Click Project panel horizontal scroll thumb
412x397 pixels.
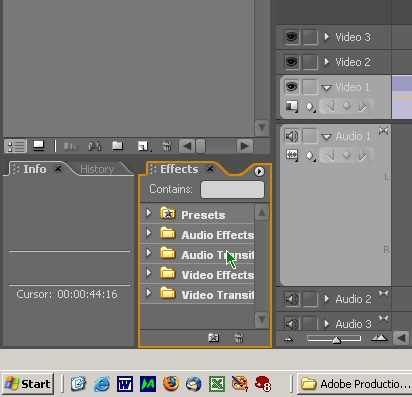pos(201,146)
